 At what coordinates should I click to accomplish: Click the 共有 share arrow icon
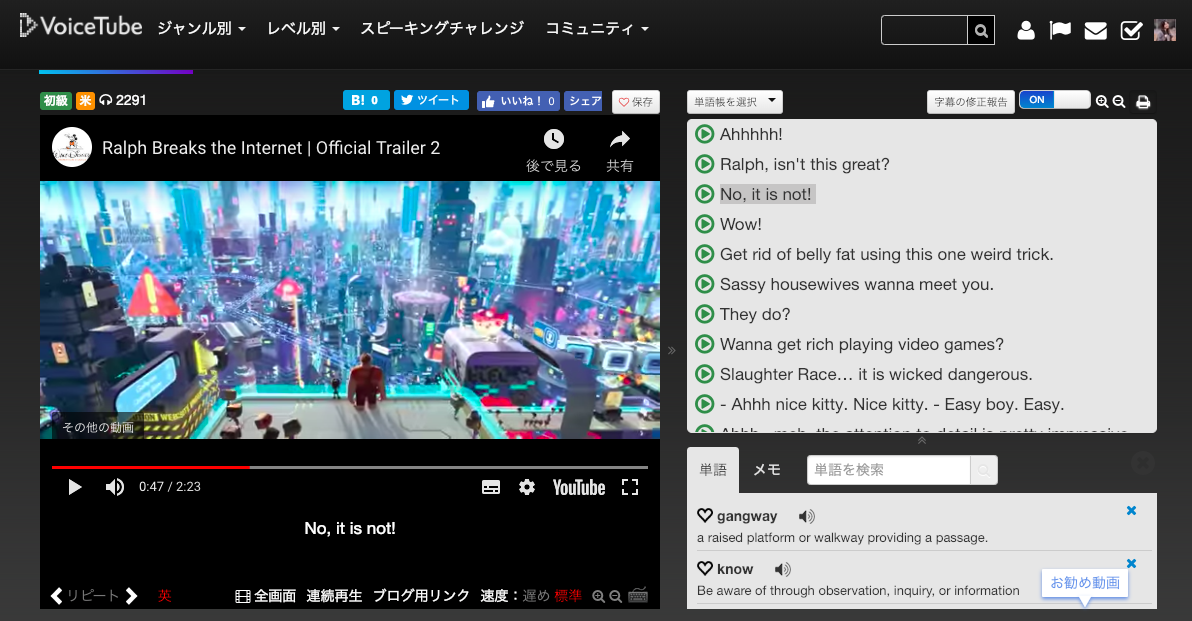click(x=620, y=139)
